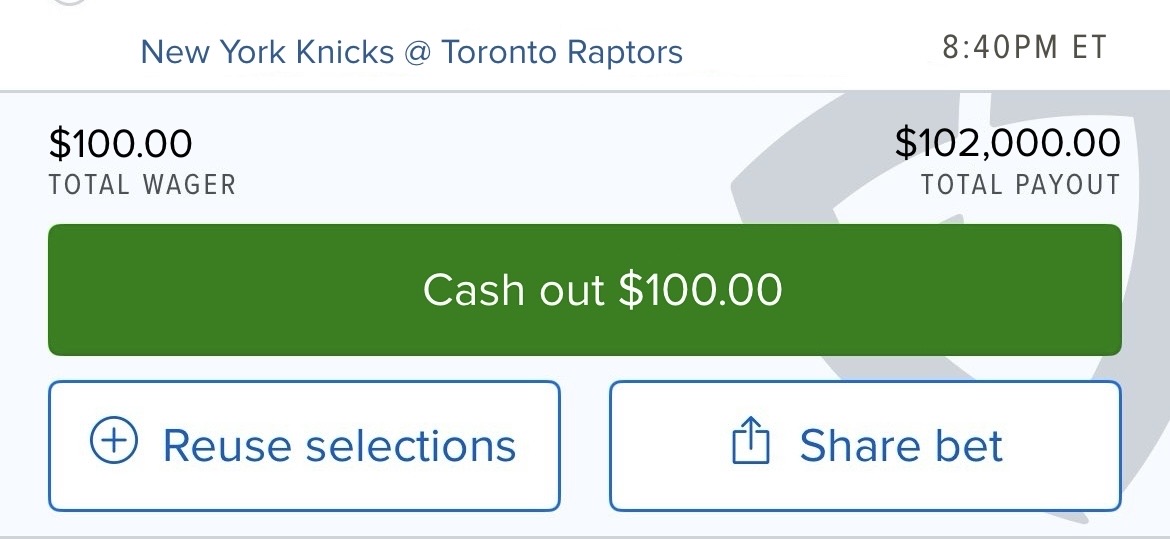The width and height of the screenshot is (1170, 539).
Task: Click the 8:40PM ET game time
Action: (x=1024, y=48)
